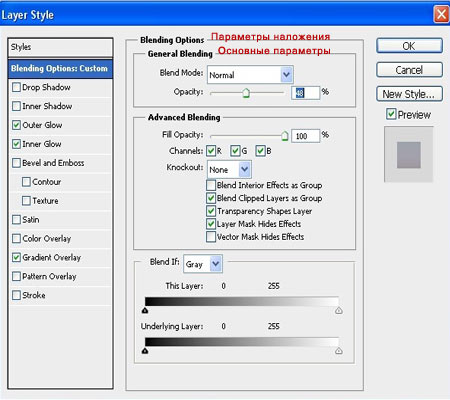Viewport: 450px width, 400px height.
Task: Click the New Style... button
Action: (409, 94)
